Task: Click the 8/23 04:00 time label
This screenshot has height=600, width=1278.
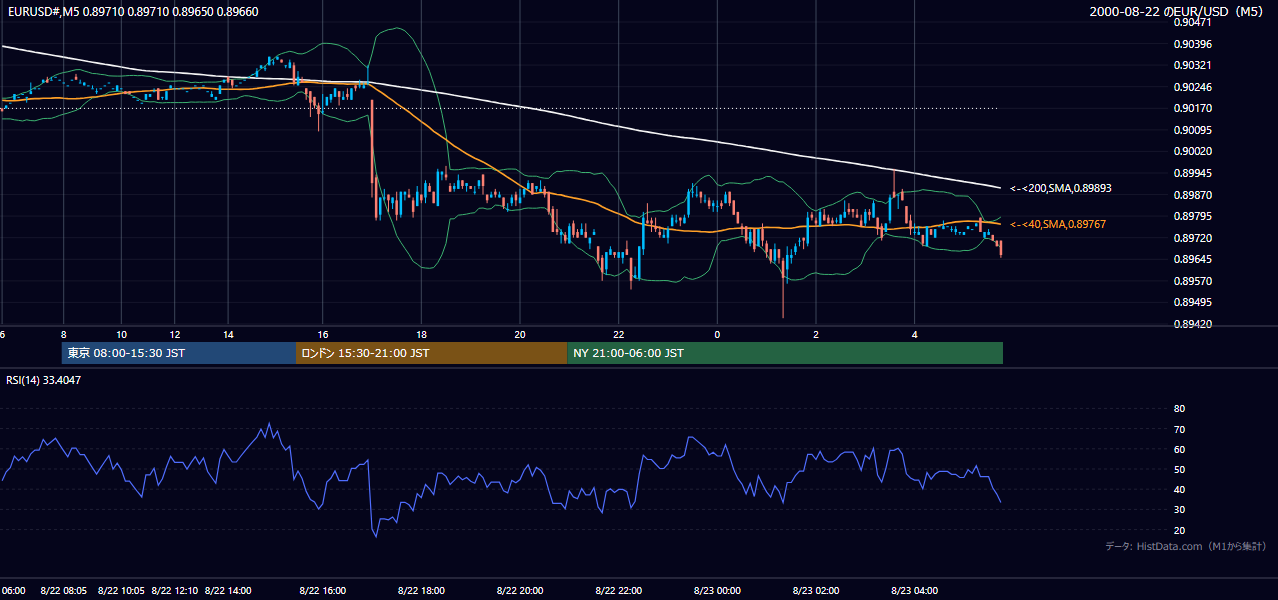Action: coord(914,591)
